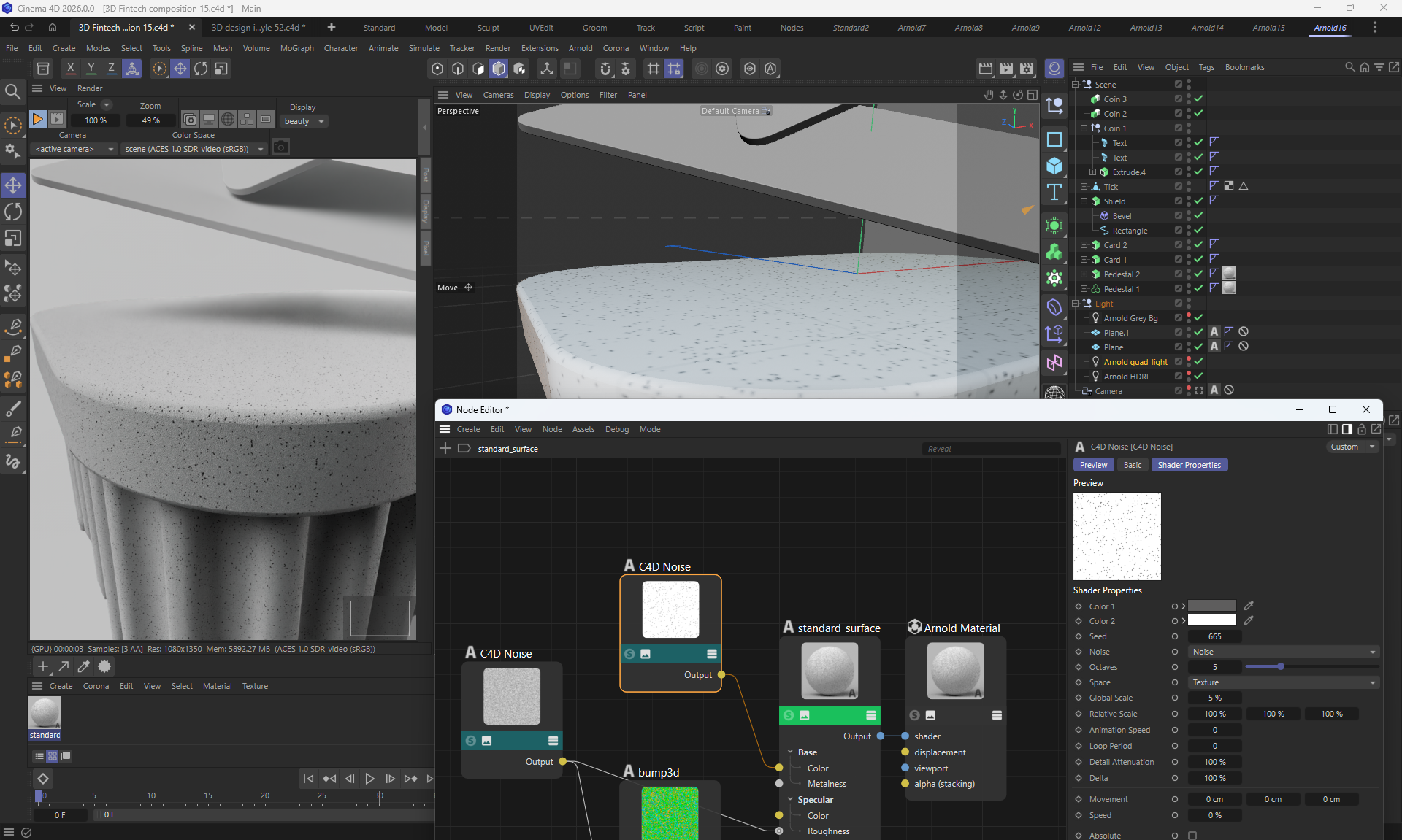Click the Cube primitive icon
Viewport: 1402px width, 840px height.
(1054, 166)
